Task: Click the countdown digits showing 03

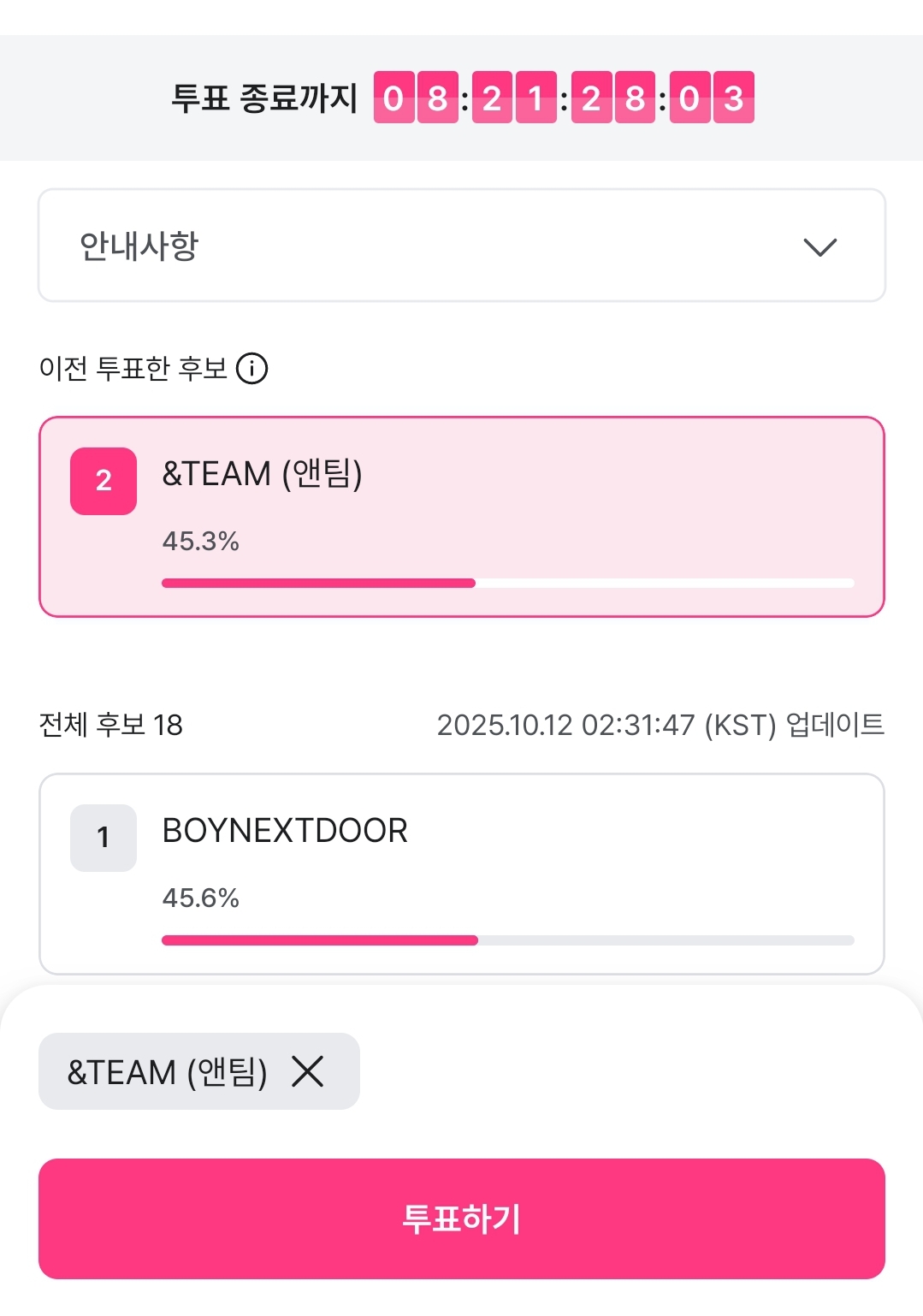Action: click(x=712, y=98)
